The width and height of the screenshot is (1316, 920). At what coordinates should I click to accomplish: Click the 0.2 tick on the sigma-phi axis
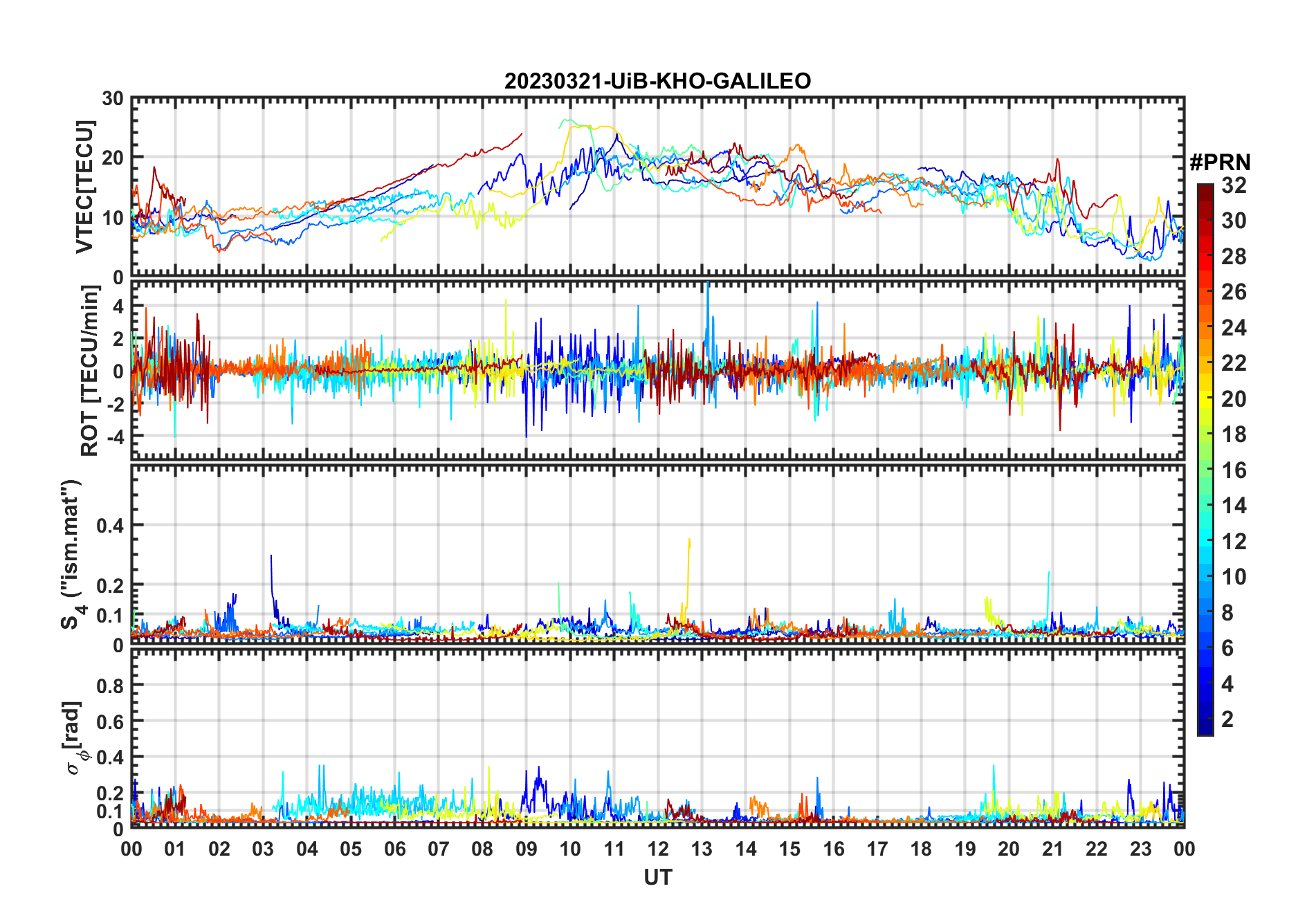tap(111, 793)
